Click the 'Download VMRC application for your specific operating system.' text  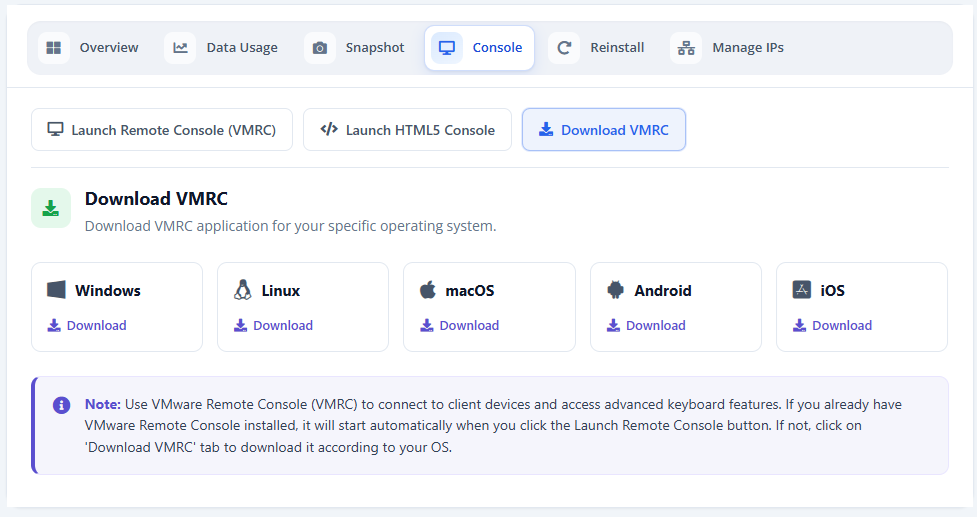(x=290, y=226)
